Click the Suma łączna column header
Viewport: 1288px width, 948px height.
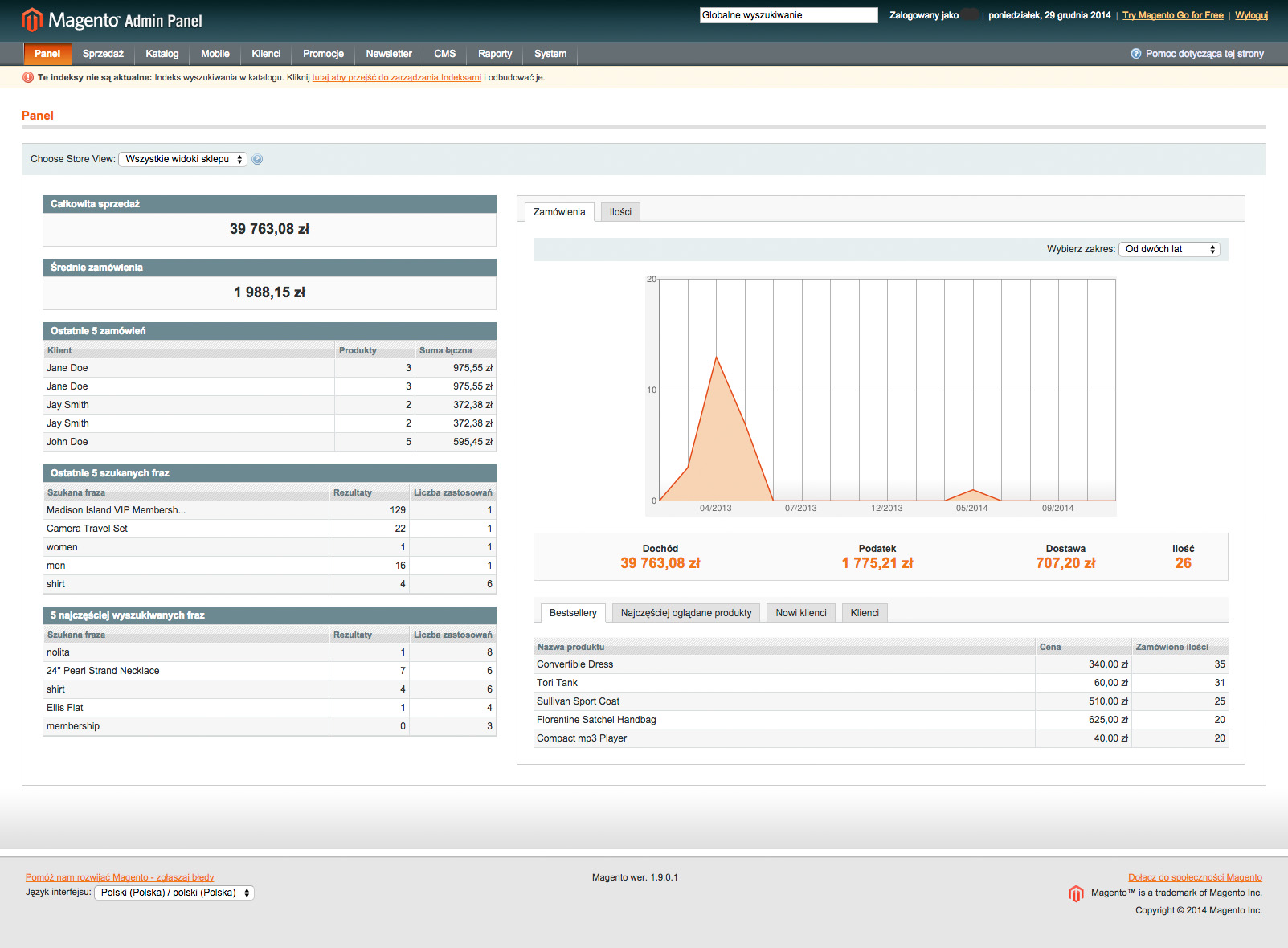[x=455, y=350]
